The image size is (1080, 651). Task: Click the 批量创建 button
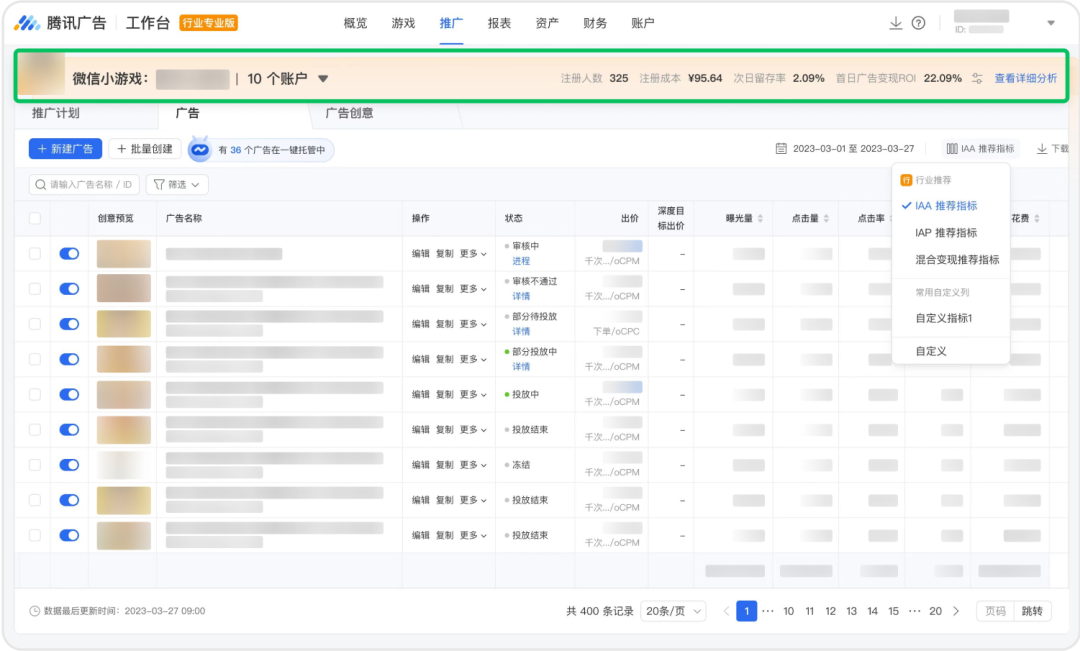point(145,149)
